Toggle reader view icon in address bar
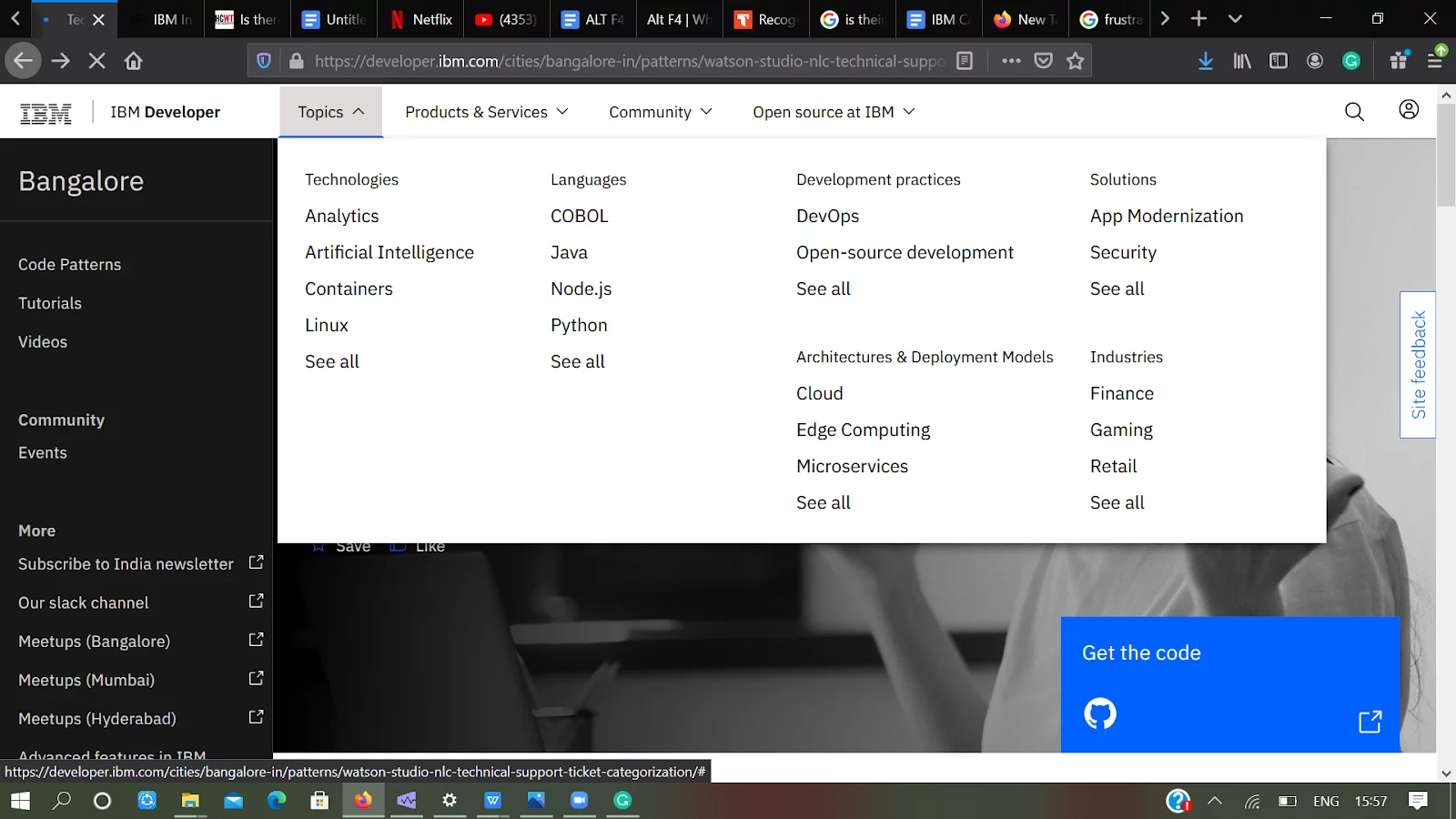This screenshot has width=1456, height=819. 965,61
